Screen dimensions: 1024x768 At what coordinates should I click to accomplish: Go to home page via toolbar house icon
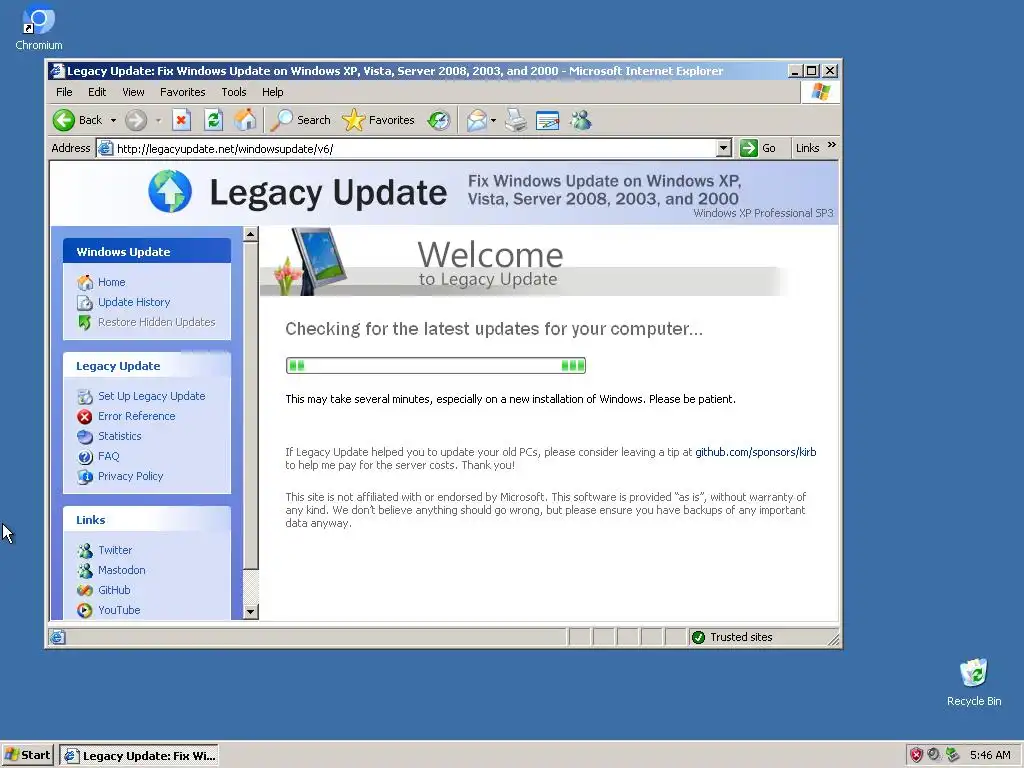pyautogui.click(x=246, y=120)
